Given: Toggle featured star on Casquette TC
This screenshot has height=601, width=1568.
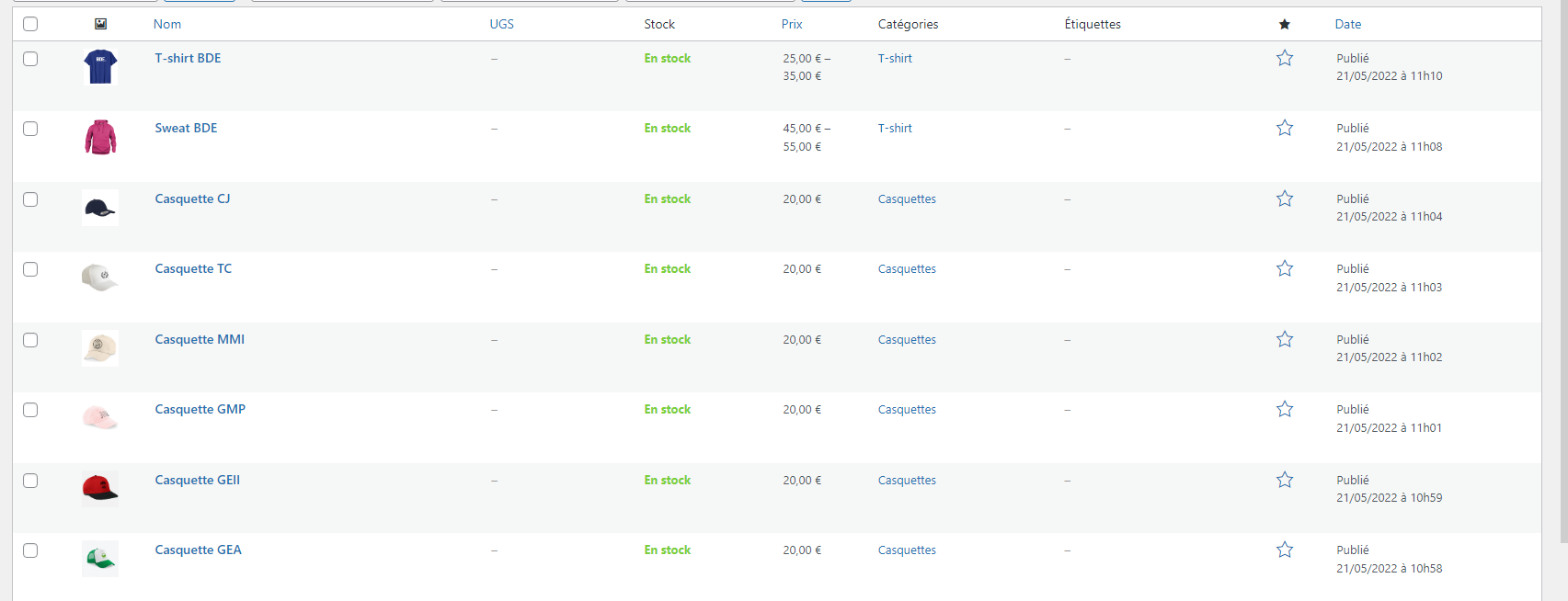Looking at the screenshot, I should pyautogui.click(x=1285, y=269).
